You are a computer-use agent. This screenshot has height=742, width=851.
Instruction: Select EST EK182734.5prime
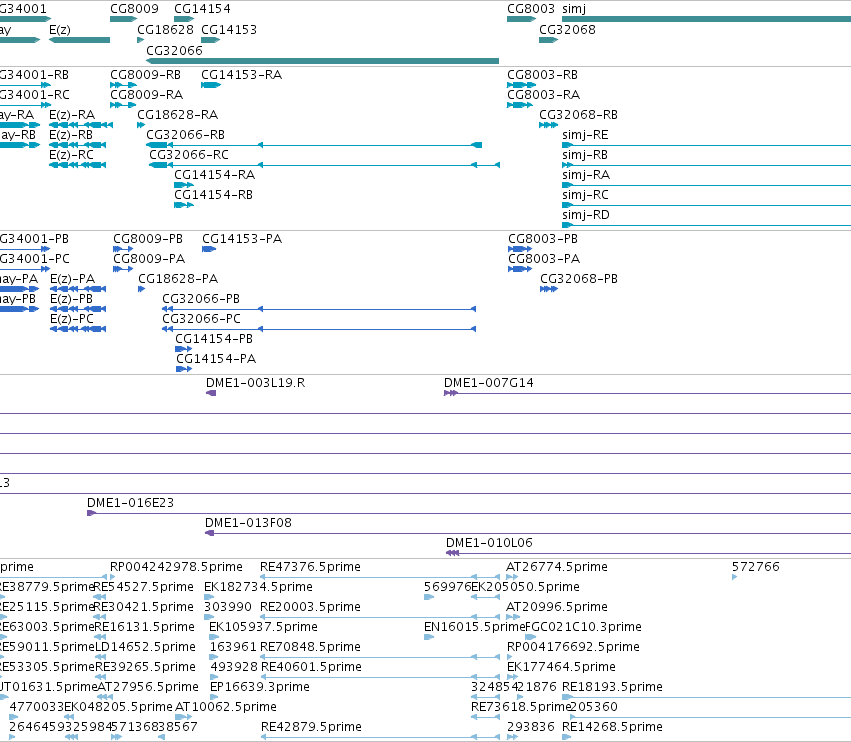click(209, 597)
